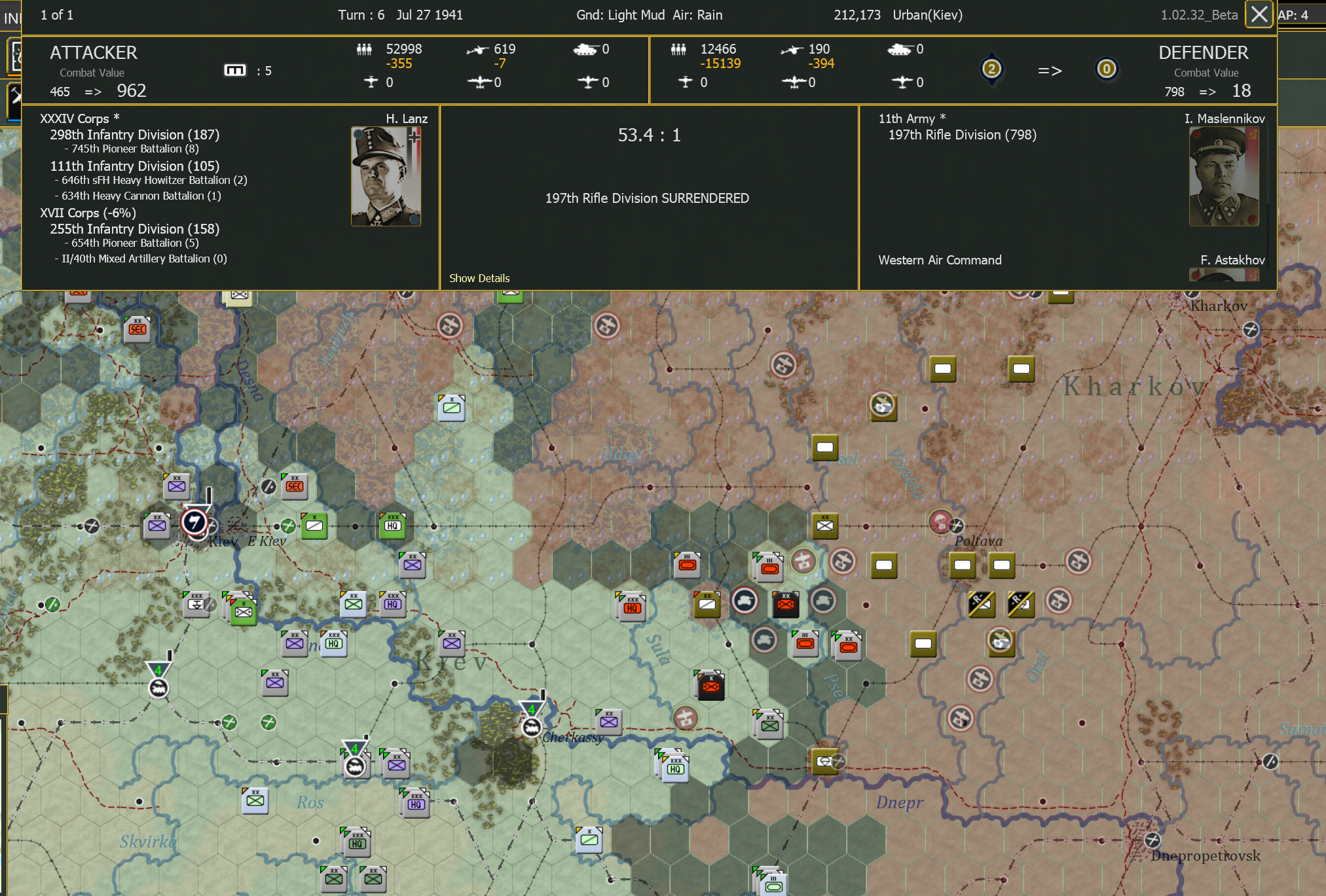Click '634th Heavy Cannon Battalion (1)' entry
This screenshot has height=896, width=1326.
click(x=138, y=196)
